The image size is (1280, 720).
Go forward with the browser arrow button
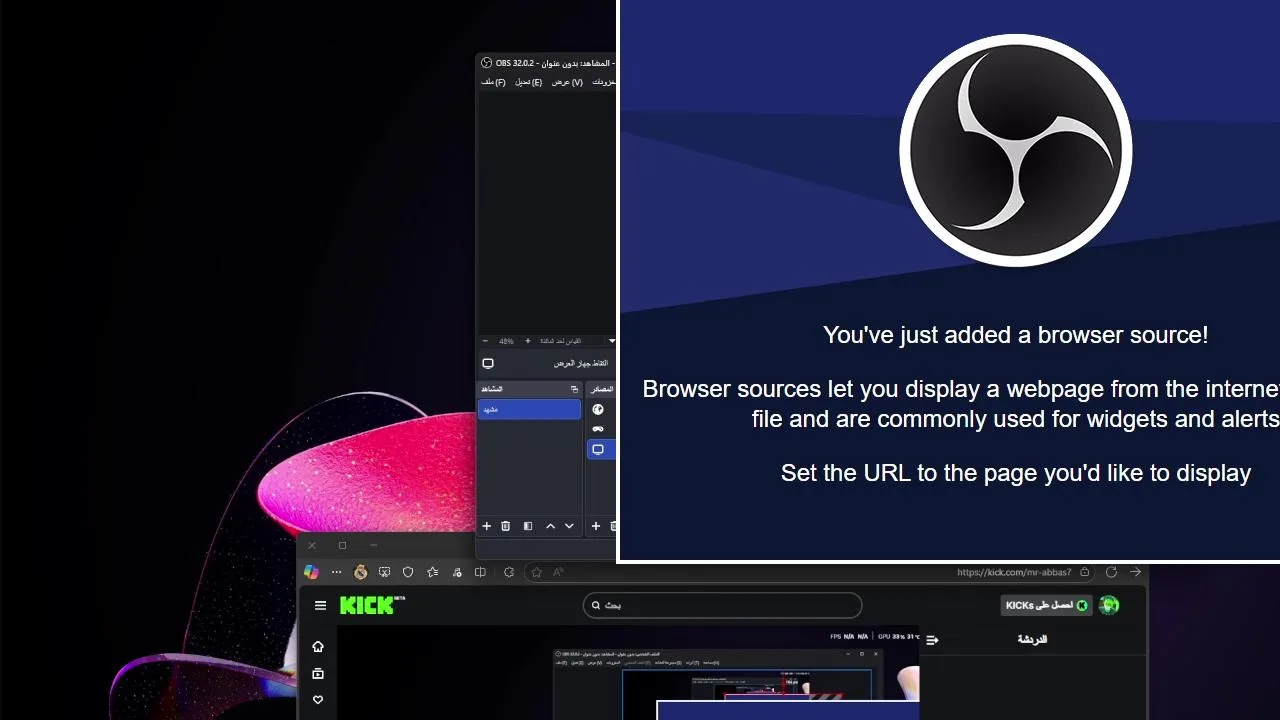[1135, 572]
